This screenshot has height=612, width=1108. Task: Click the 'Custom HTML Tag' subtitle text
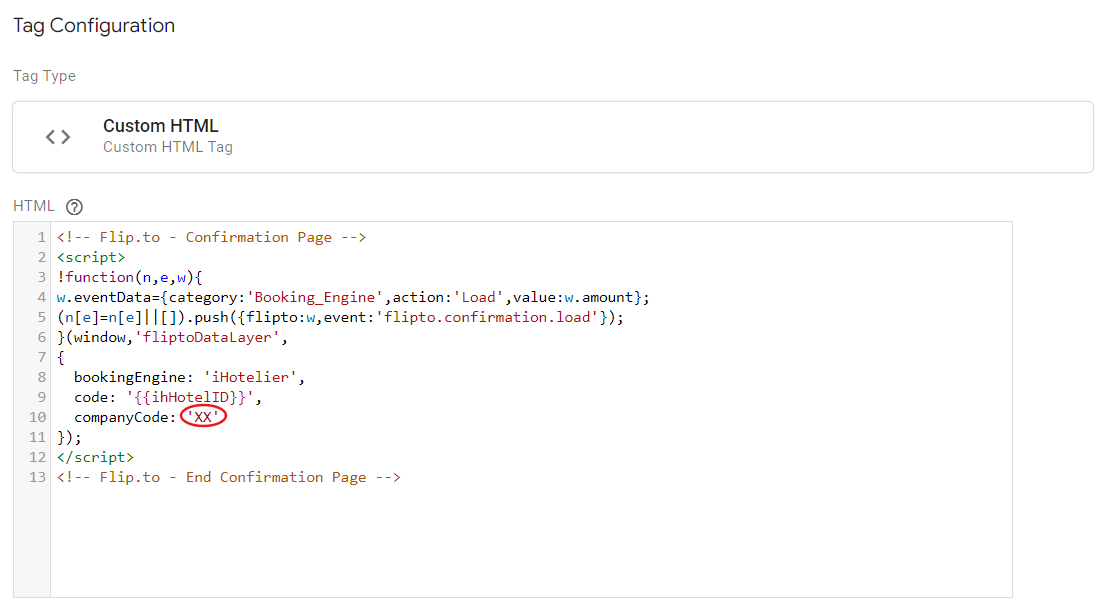(x=167, y=147)
